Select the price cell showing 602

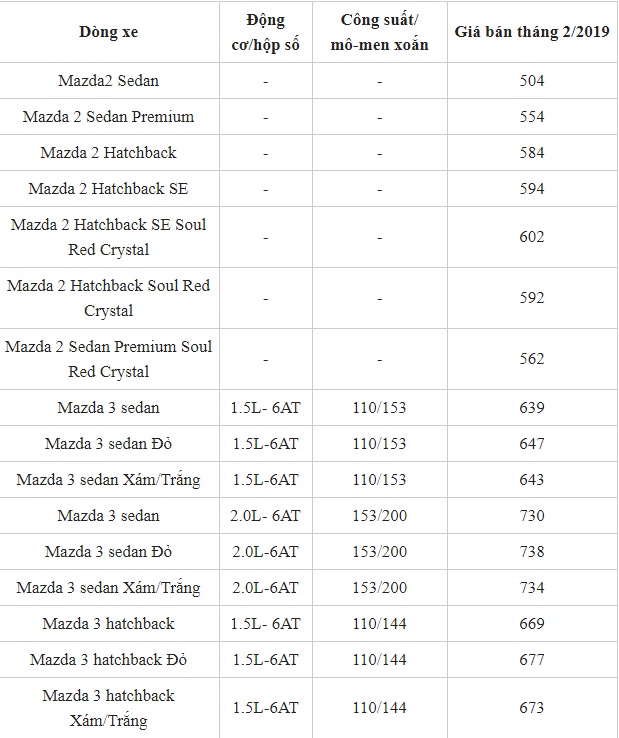pos(532,237)
